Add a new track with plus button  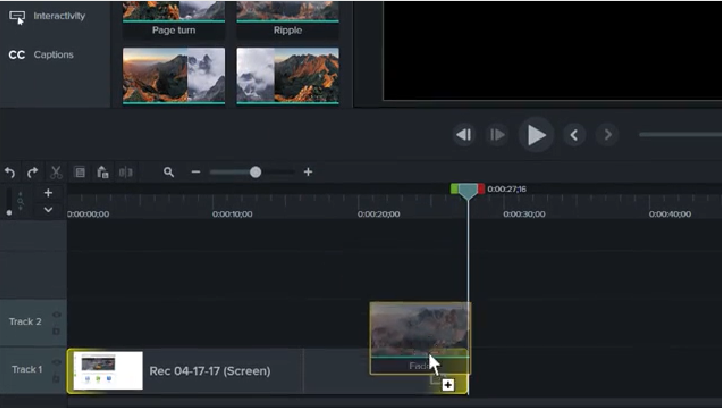[48, 193]
